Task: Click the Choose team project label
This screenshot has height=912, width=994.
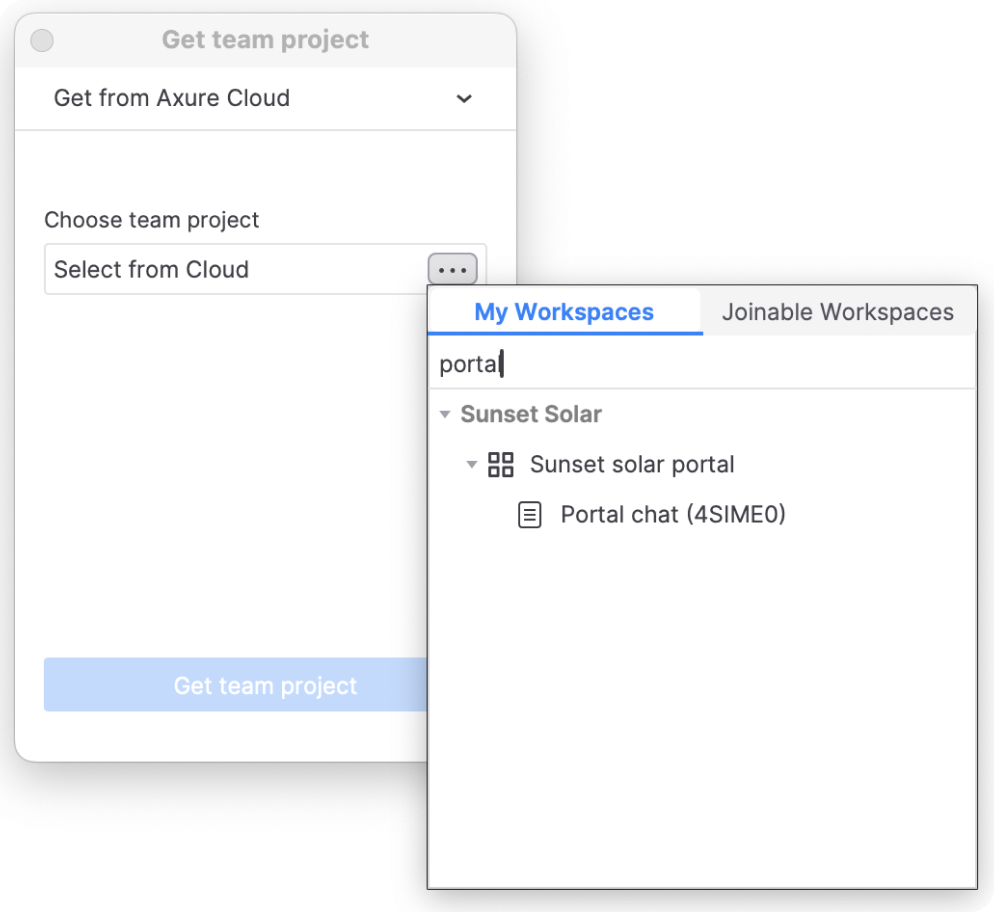Action: [x=152, y=220]
